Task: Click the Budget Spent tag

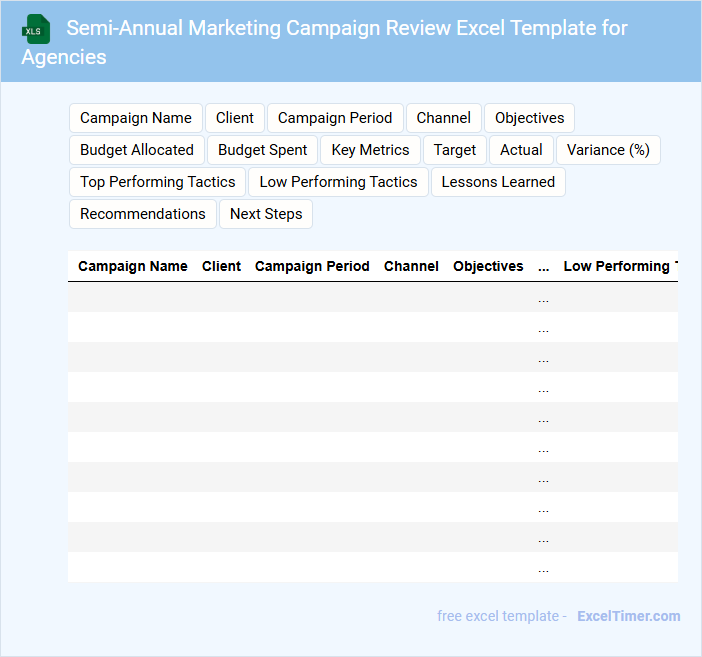Action: [263, 150]
